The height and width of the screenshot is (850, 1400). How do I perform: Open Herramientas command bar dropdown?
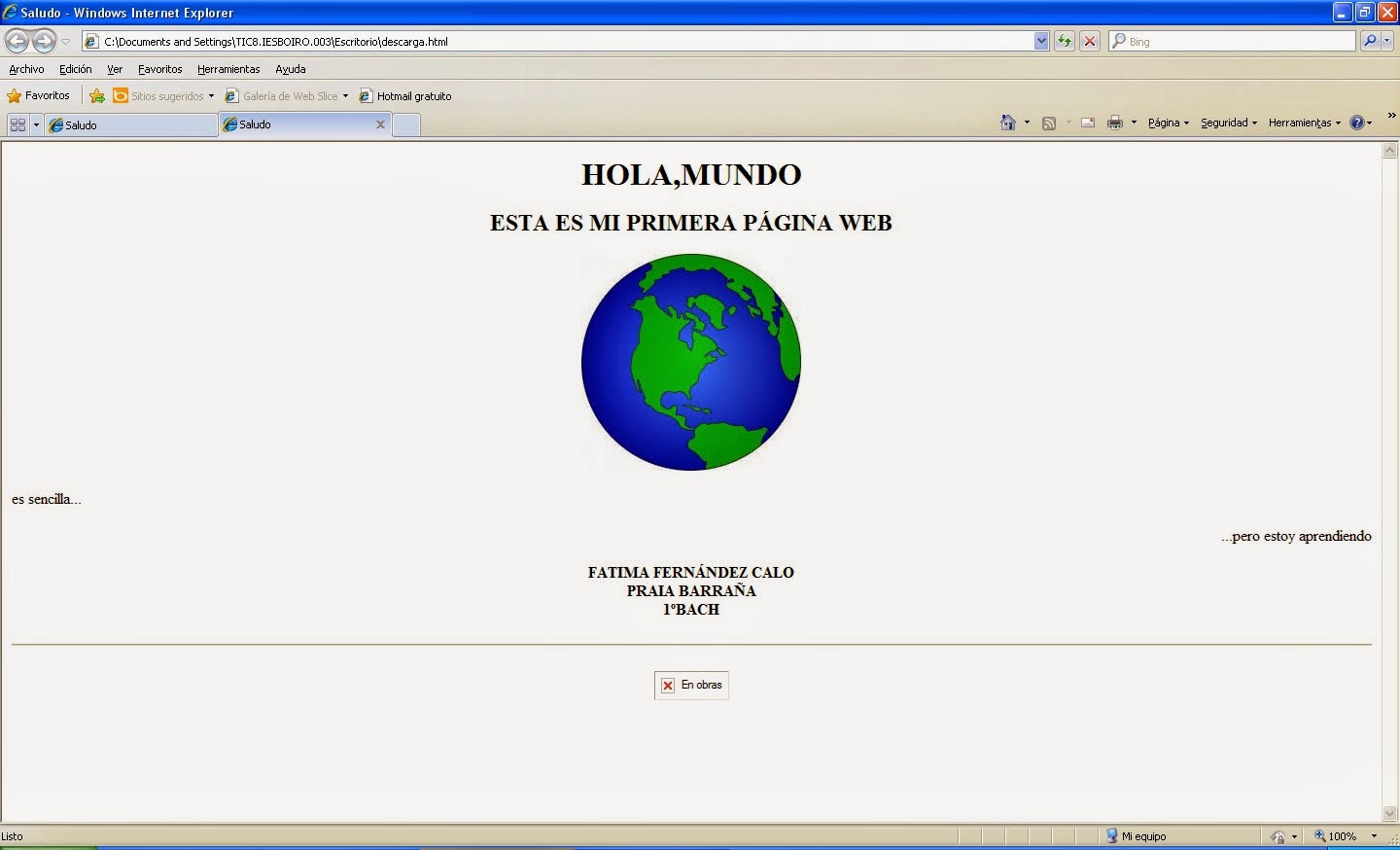1304,123
